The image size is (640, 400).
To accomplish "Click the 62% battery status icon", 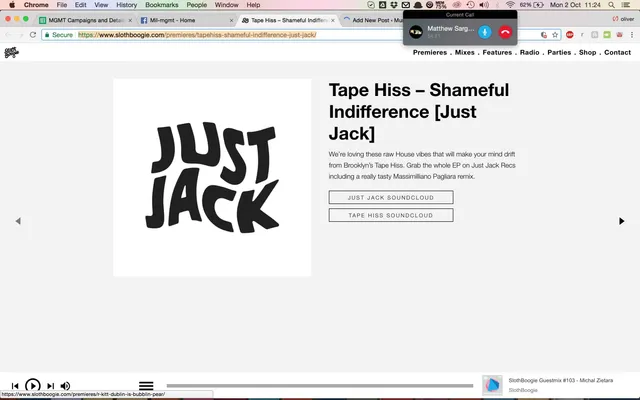I will tap(531, 5).
